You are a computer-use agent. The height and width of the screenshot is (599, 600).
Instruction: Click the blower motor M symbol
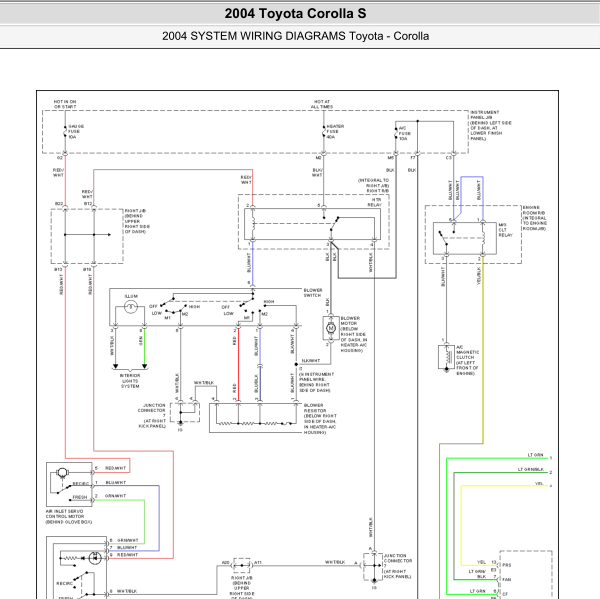click(x=331, y=328)
